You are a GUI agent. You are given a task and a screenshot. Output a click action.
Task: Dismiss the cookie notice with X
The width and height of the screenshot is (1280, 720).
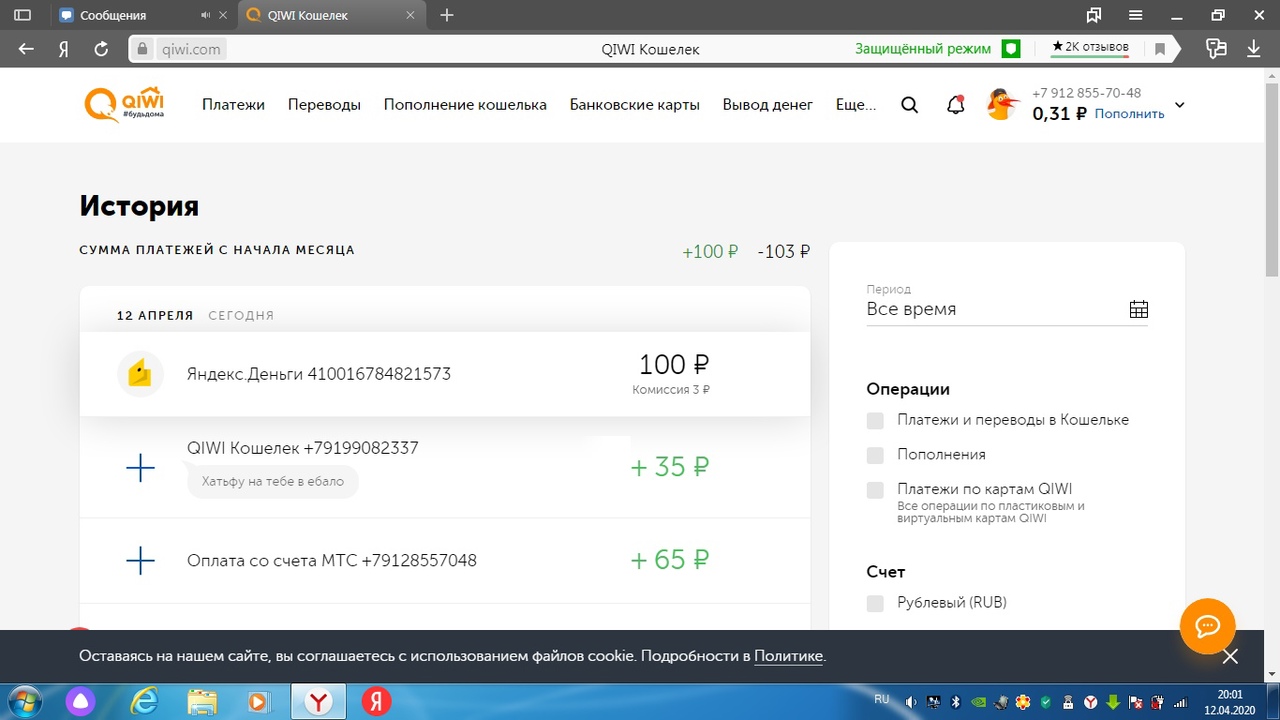tap(1230, 656)
